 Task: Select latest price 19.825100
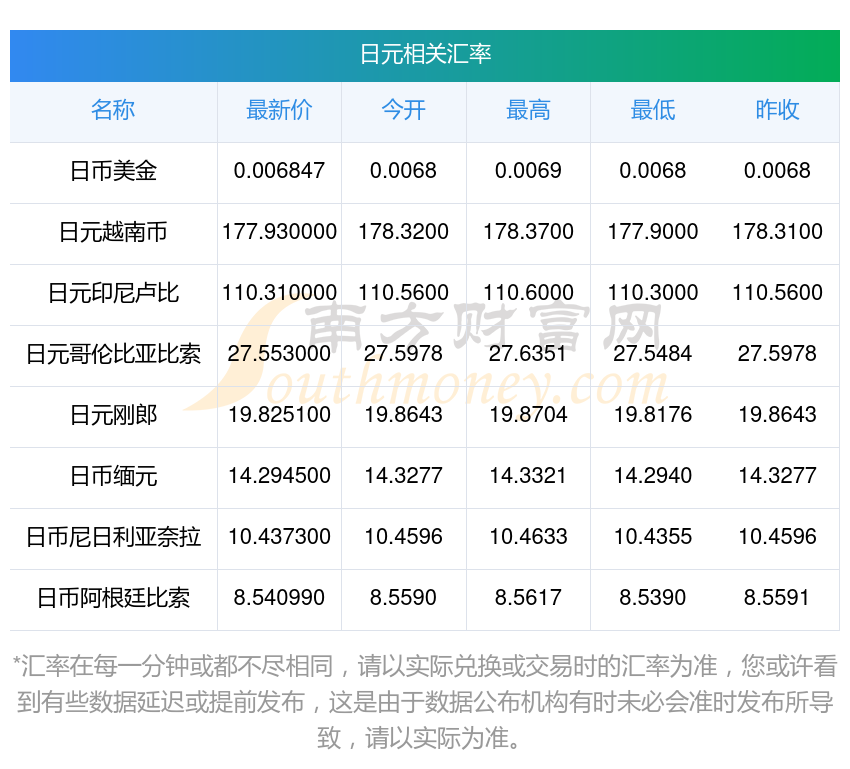point(279,415)
